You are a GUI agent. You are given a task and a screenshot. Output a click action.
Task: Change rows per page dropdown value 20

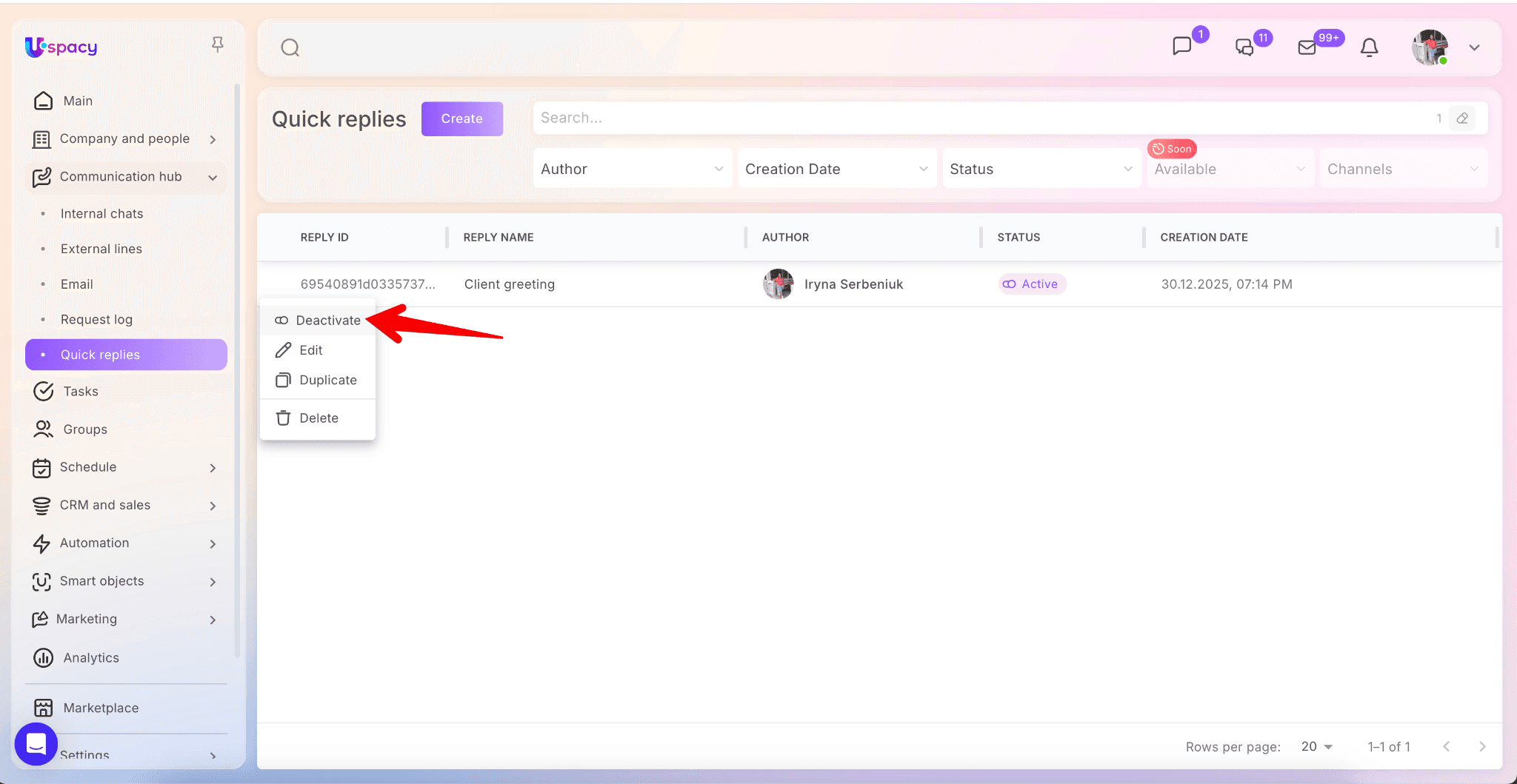coord(1317,746)
